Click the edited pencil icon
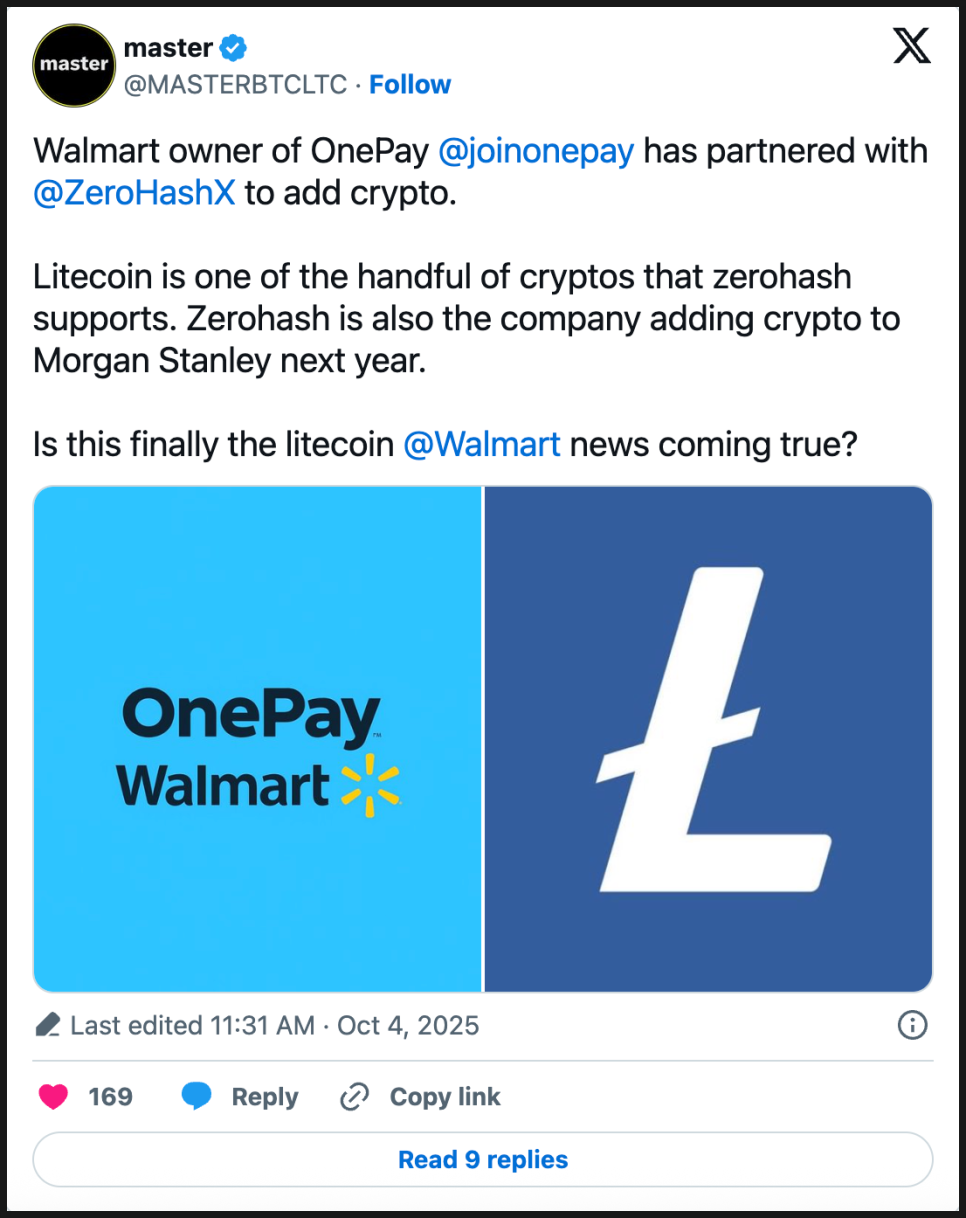This screenshot has width=966, height=1218. point(48,1025)
